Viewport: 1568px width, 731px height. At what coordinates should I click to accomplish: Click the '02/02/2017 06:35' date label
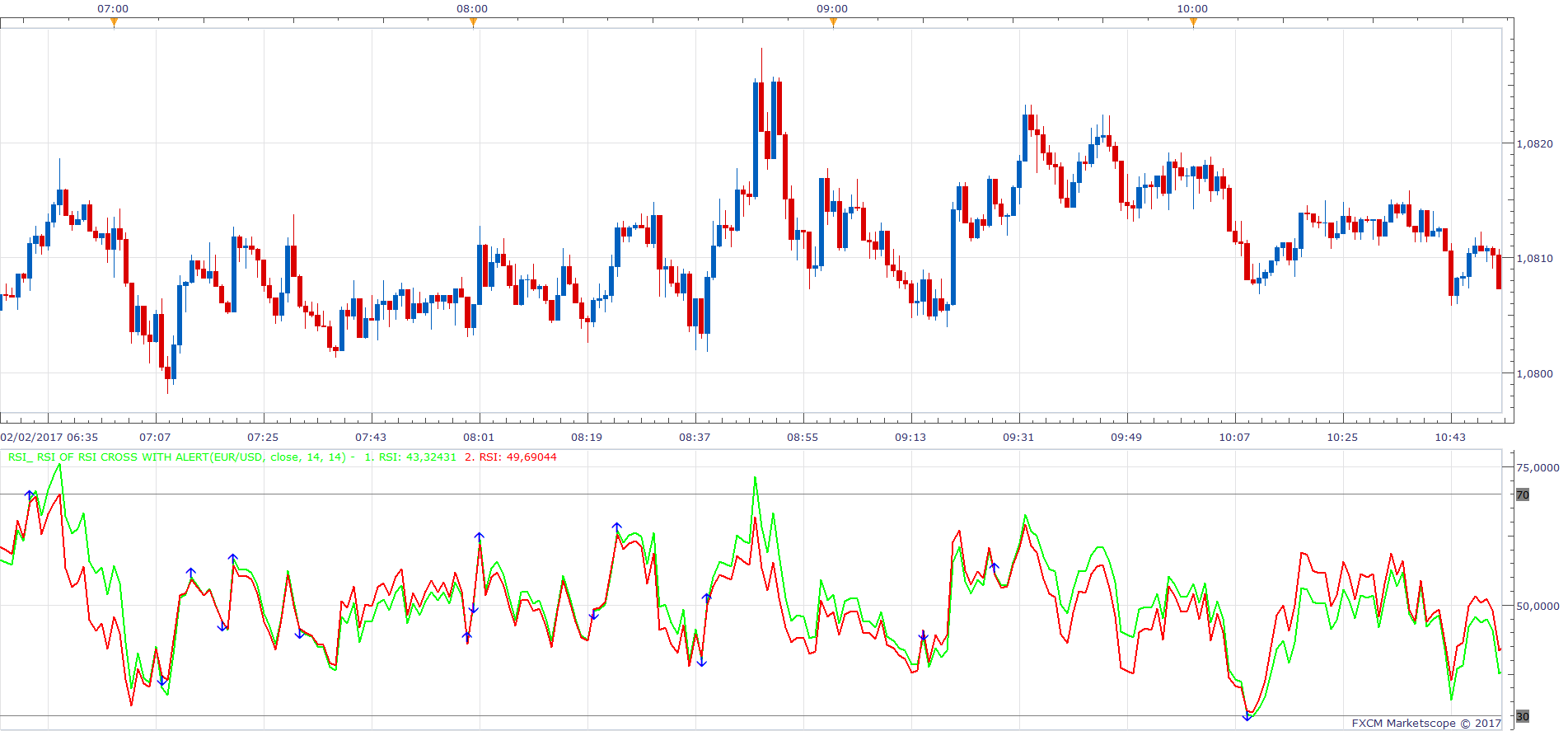pyautogui.click(x=49, y=437)
